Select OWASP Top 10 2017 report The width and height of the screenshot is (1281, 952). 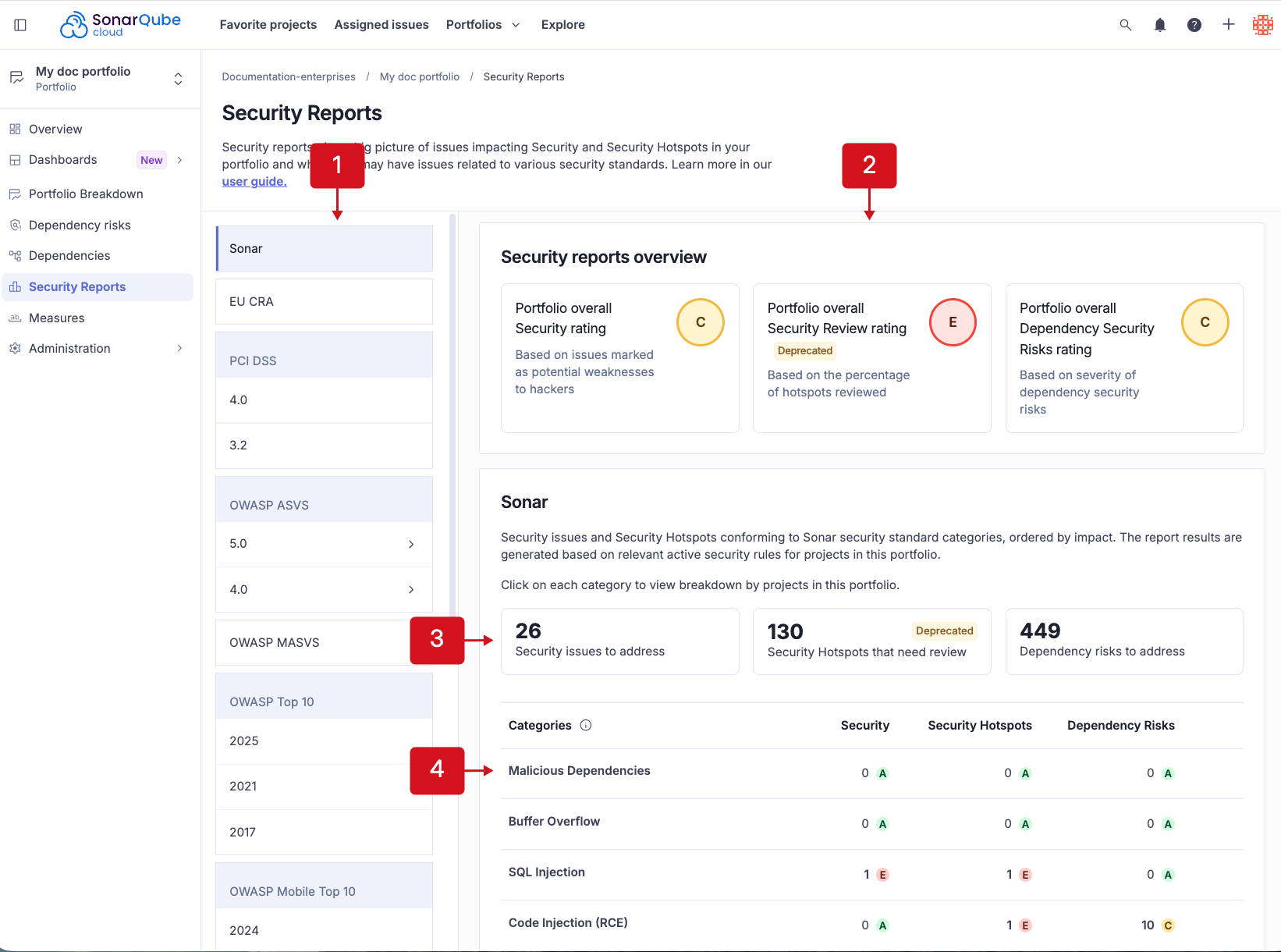[325, 832]
